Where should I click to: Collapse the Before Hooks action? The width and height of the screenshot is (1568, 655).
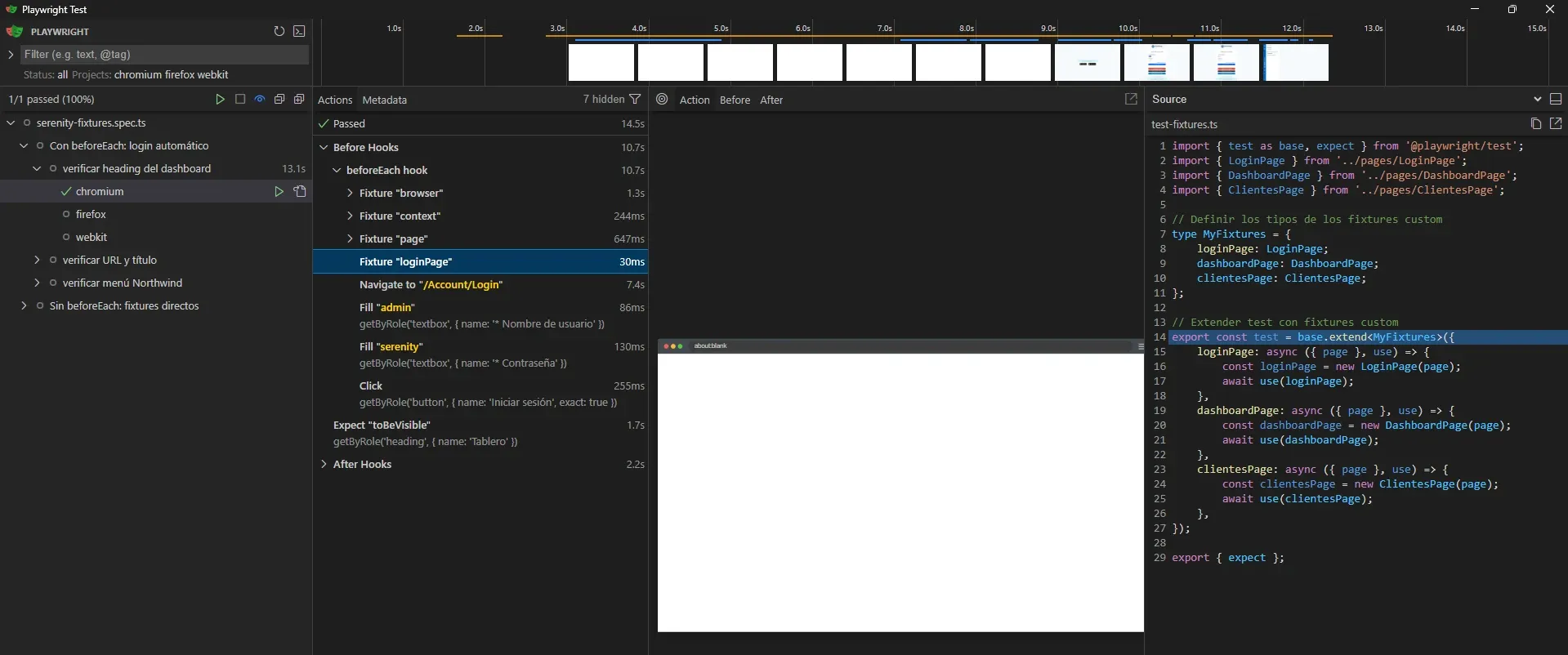point(324,147)
